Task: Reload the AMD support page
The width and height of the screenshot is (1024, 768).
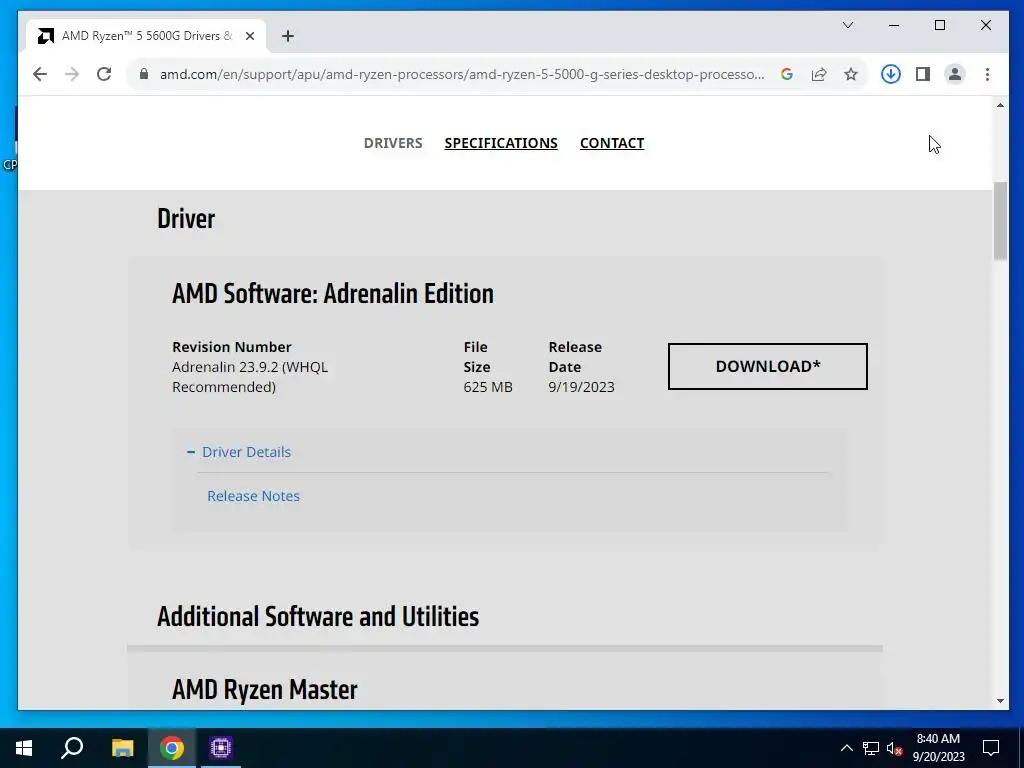Action: [x=104, y=74]
